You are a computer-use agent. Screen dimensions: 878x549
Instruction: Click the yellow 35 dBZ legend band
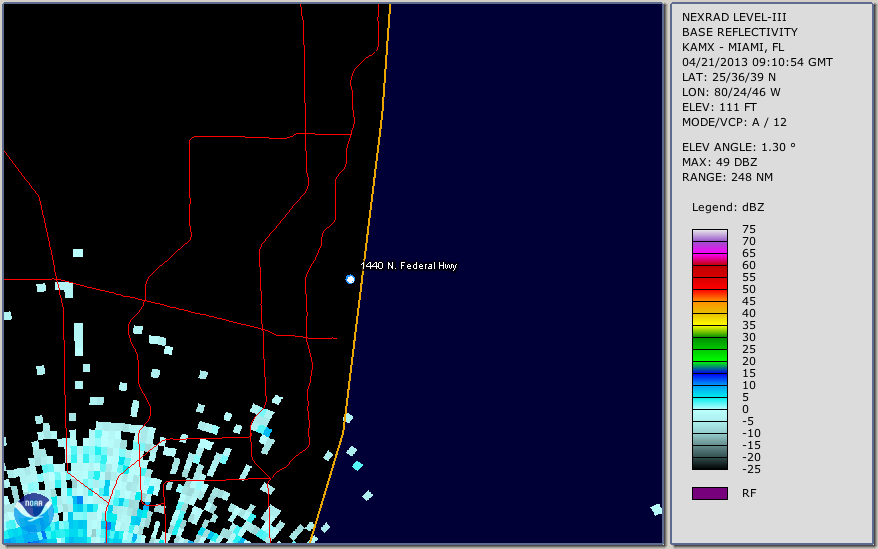709,319
